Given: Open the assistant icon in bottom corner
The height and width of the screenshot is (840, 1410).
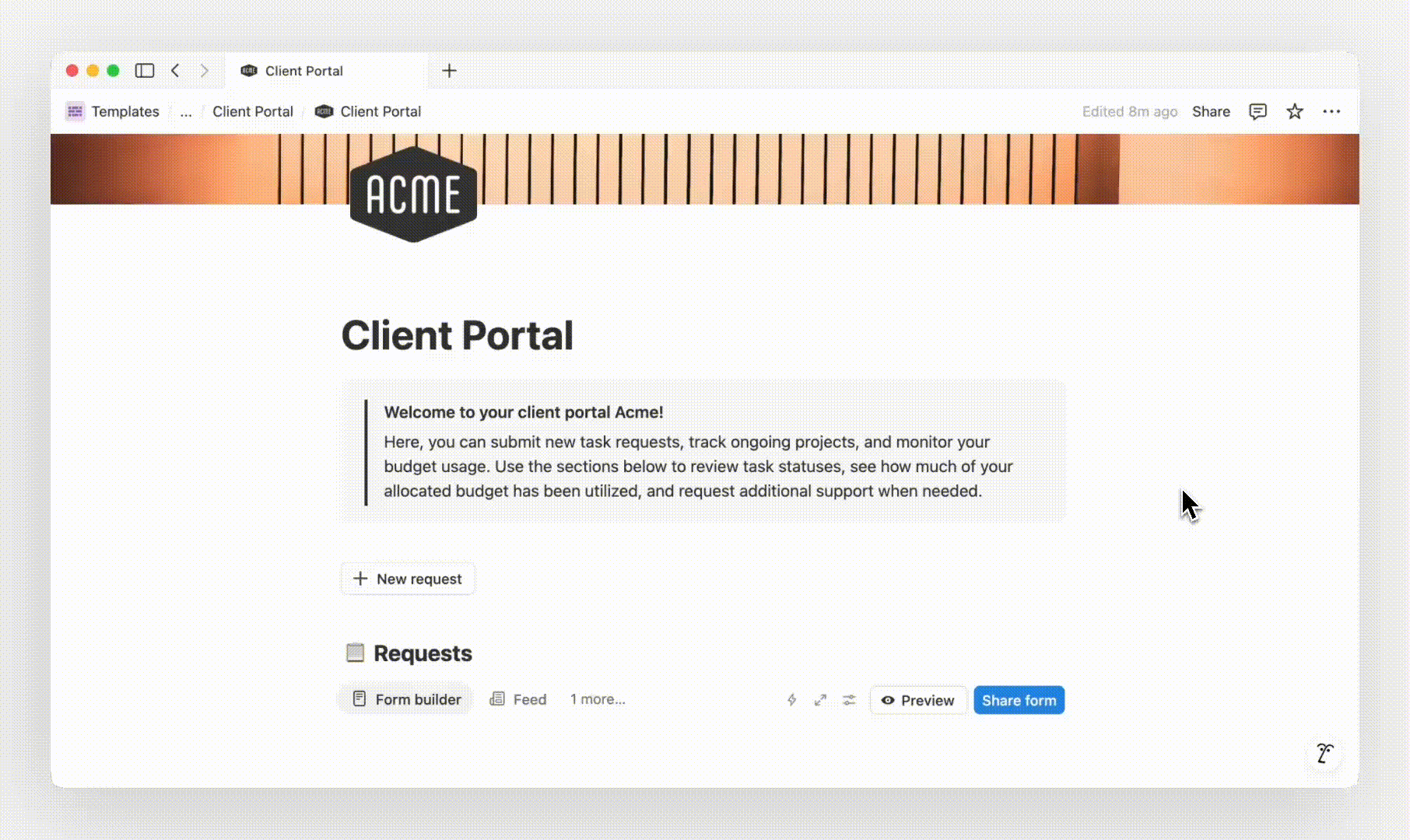Looking at the screenshot, I should click(x=1324, y=753).
